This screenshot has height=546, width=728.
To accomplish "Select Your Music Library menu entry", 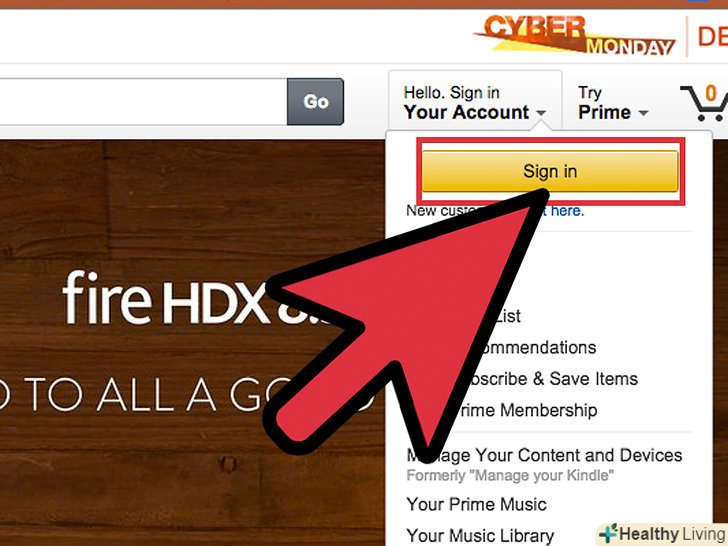I will pos(480,535).
